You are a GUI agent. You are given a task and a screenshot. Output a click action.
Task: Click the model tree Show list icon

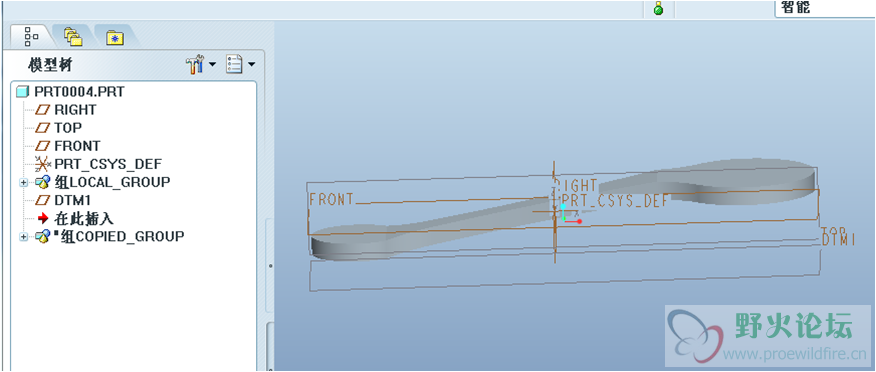[x=234, y=65]
